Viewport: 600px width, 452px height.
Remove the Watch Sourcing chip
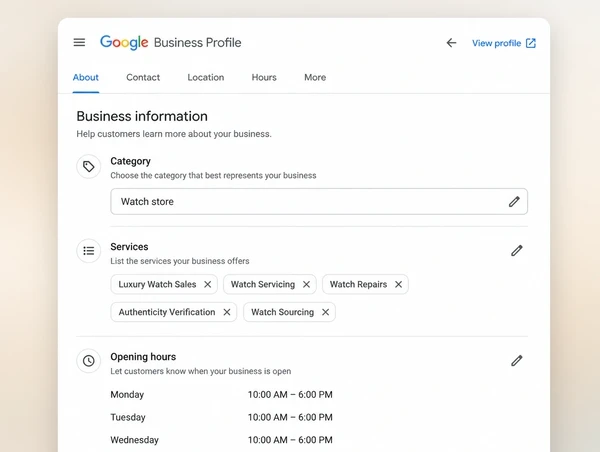(x=325, y=312)
